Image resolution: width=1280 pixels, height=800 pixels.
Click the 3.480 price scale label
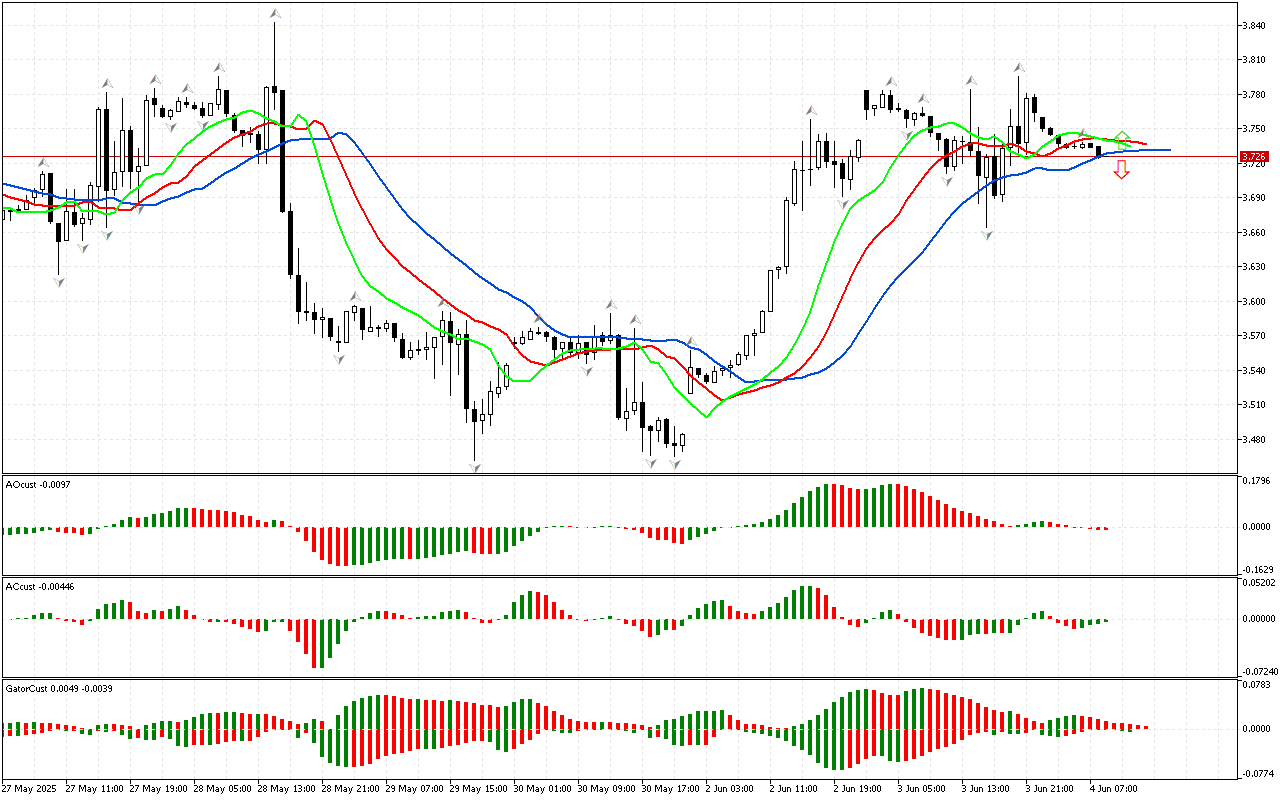click(1254, 439)
